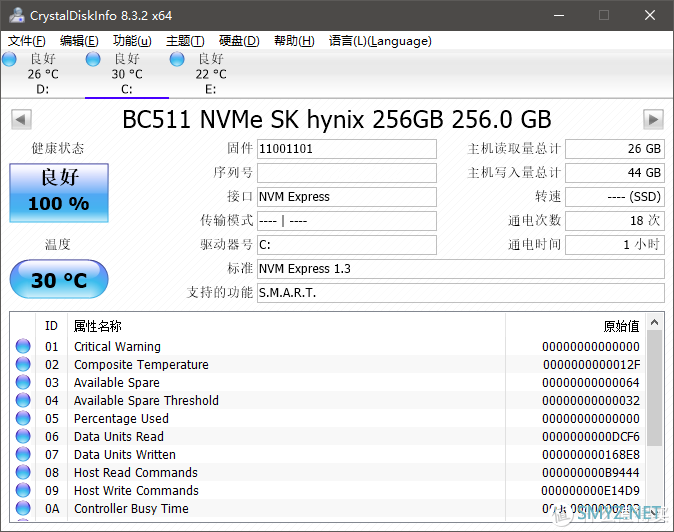Click the firmware field showing 11001101
Screen dimensions: 674x532
[x=346, y=149]
